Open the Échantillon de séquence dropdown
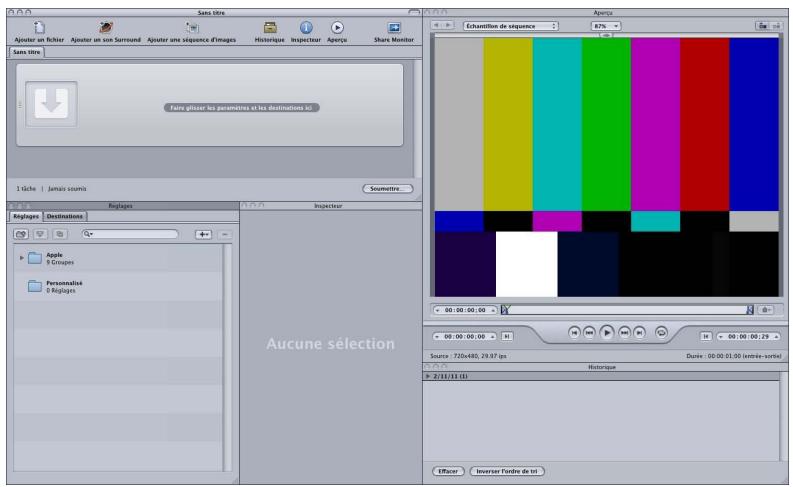The height and width of the screenshot is (487, 793). (510, 22)
